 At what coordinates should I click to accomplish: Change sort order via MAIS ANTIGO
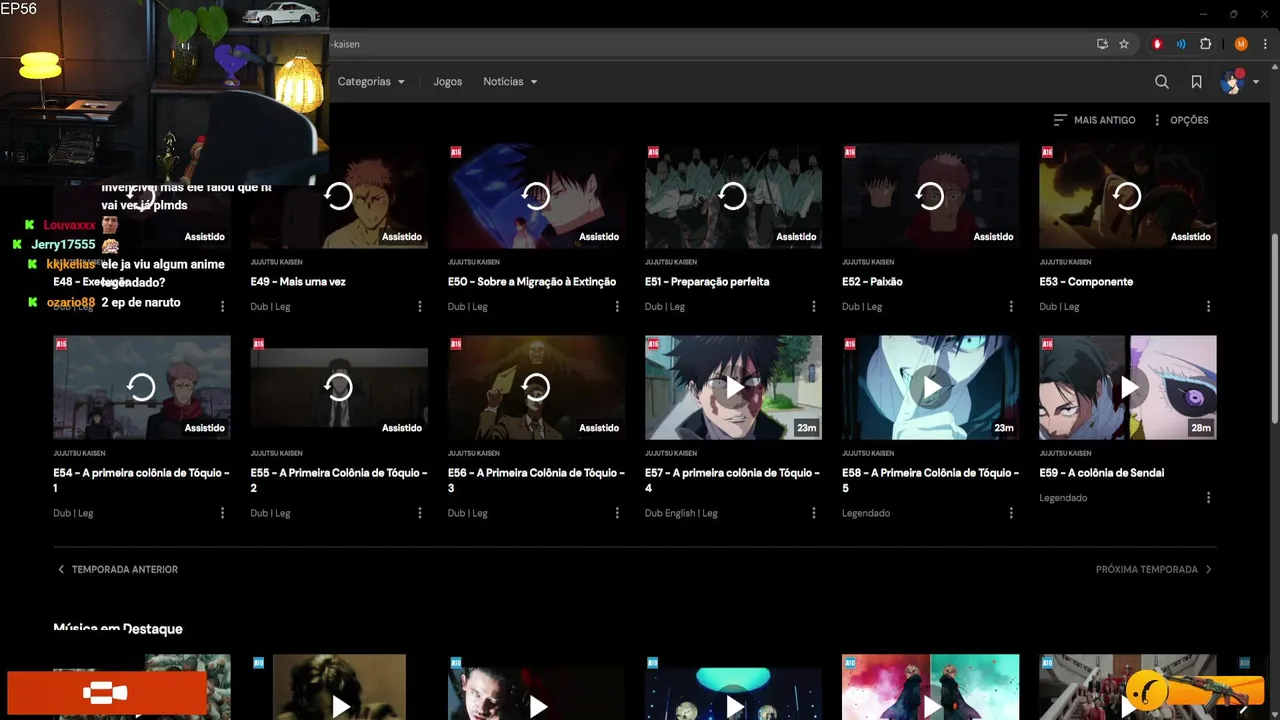pyautogui.click(x=1094, y=120)
